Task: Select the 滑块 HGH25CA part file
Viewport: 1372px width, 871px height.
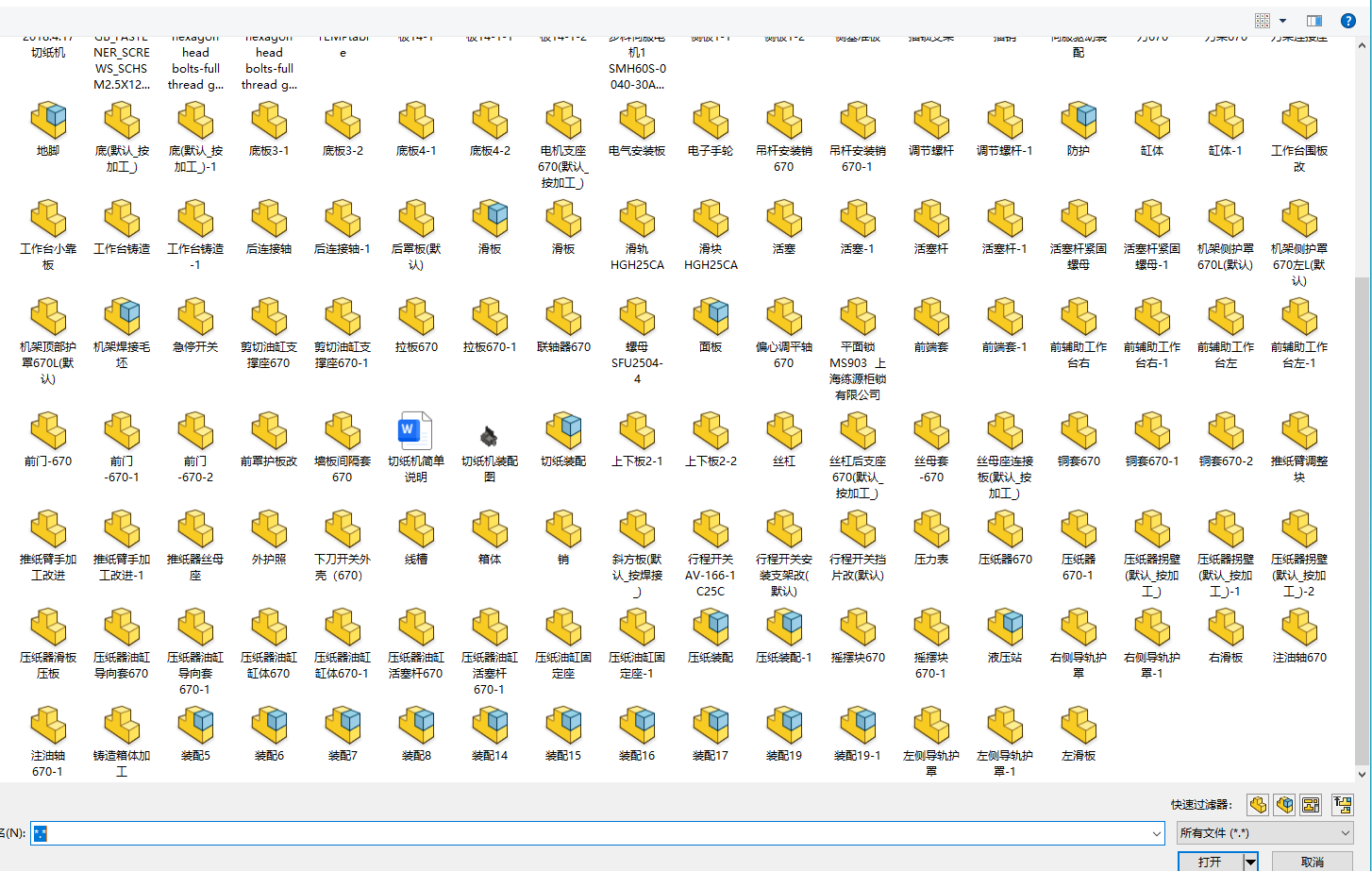Action: (711, 237)
